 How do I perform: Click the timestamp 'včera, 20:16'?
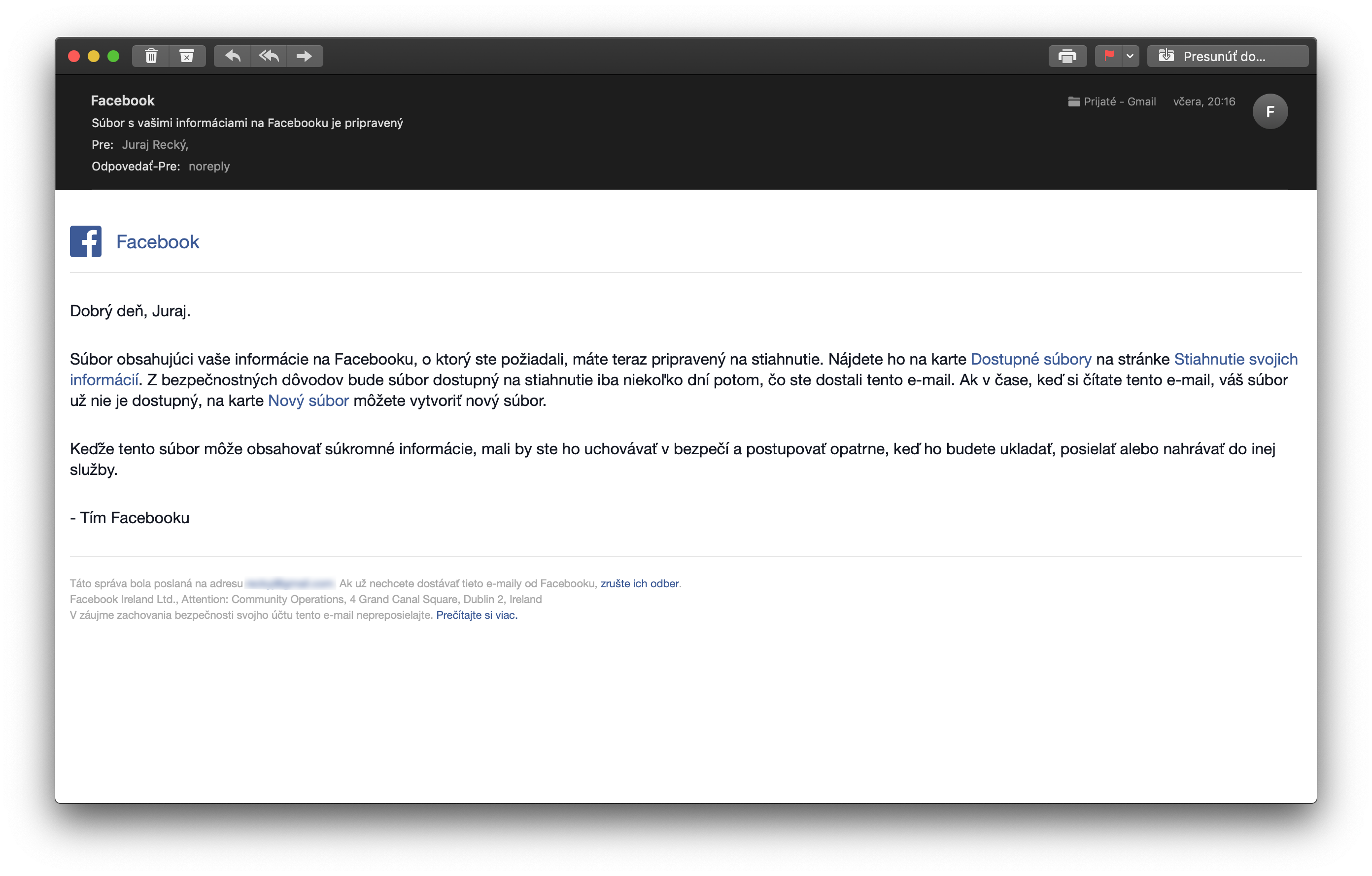[x=1204, y=101]
